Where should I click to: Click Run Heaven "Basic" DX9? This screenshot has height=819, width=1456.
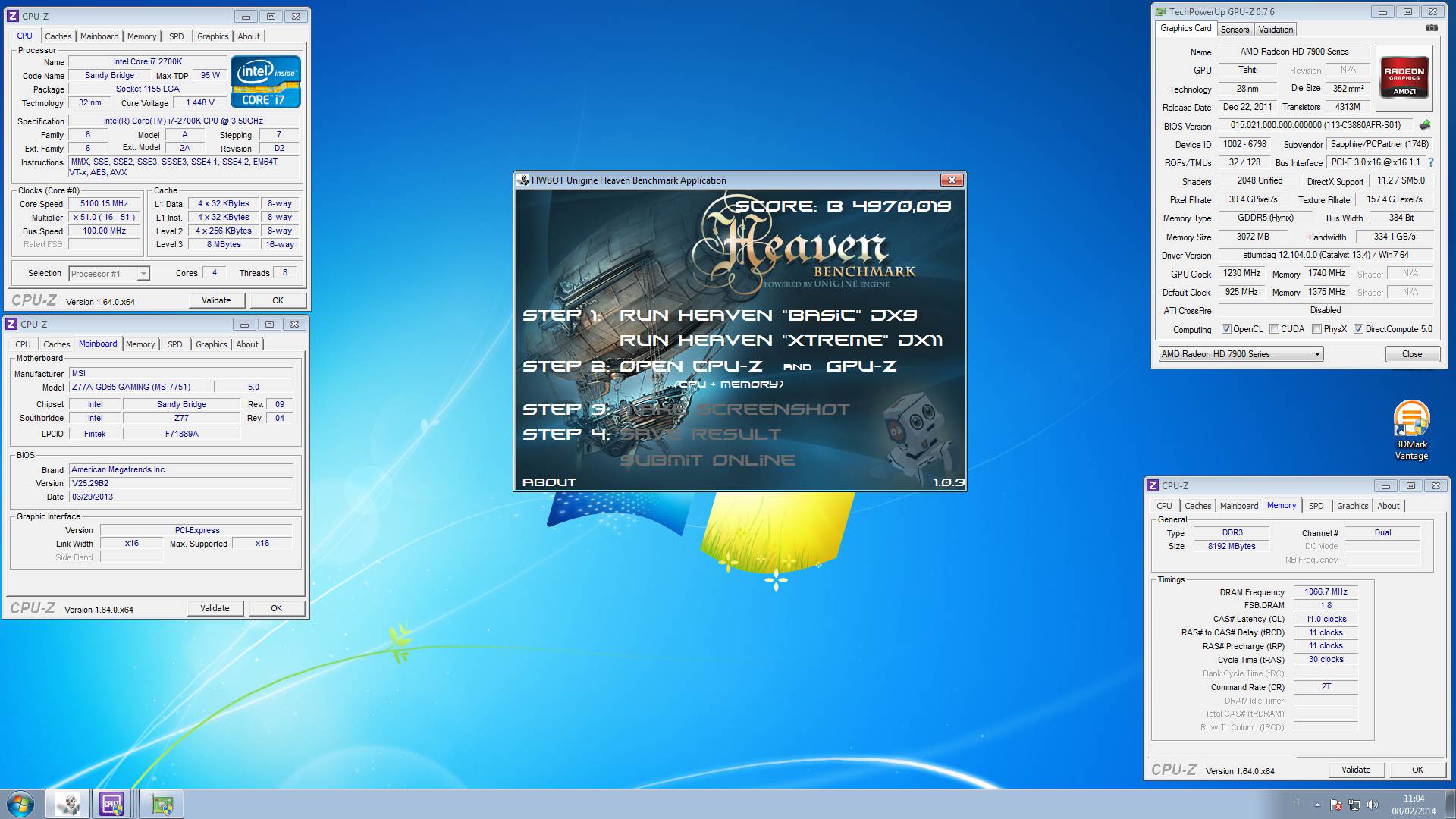click(768, 315)
